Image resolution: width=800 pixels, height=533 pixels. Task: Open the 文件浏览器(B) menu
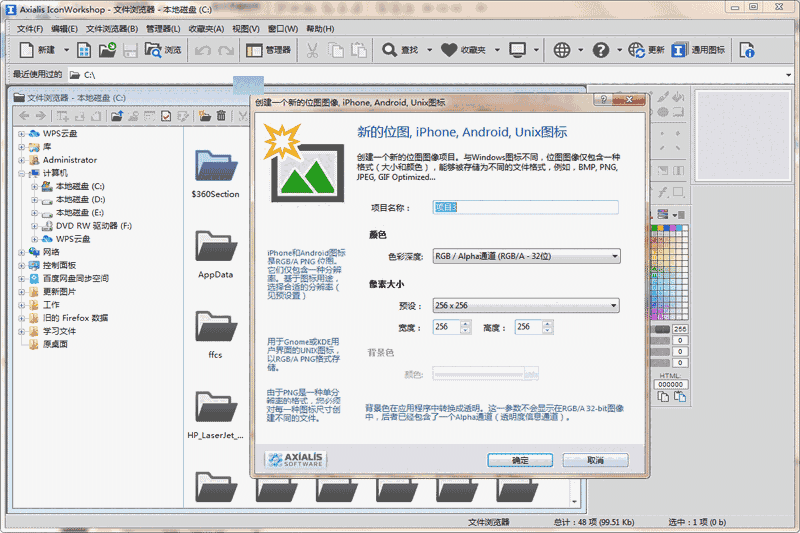point(112,29)
